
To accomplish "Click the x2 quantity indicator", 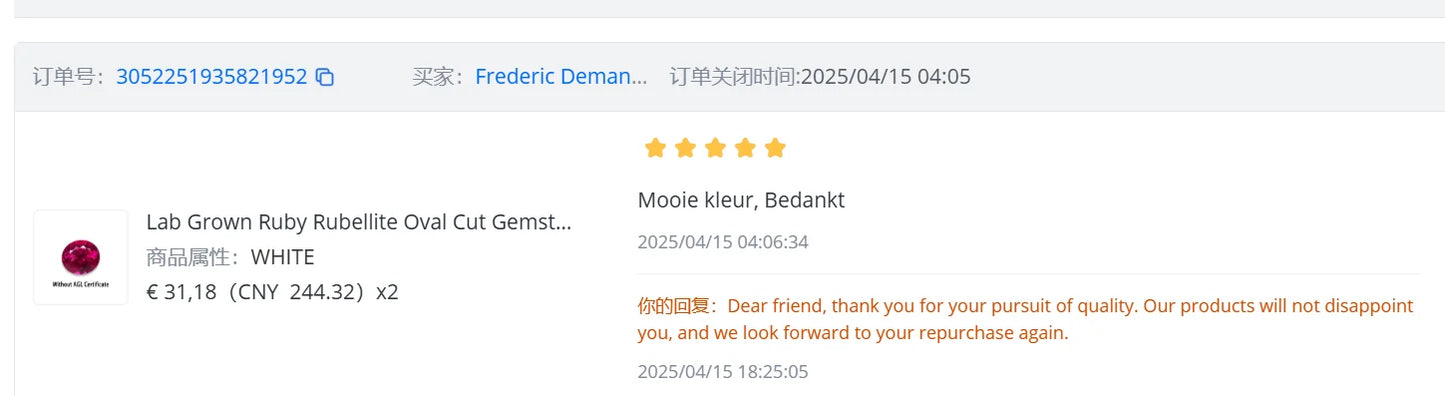I will point(387,292).
